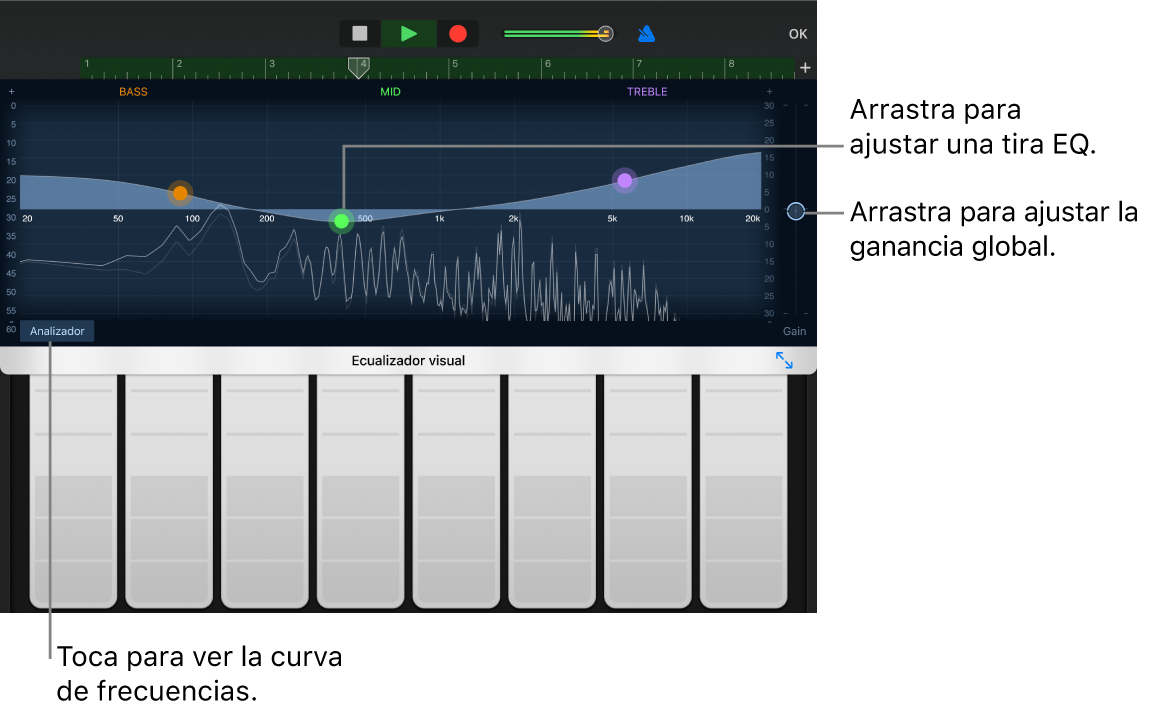Click the Ecualizador visual title bar
The width and height of the screenshot is (1165, 718).
[x=408, y=361]
